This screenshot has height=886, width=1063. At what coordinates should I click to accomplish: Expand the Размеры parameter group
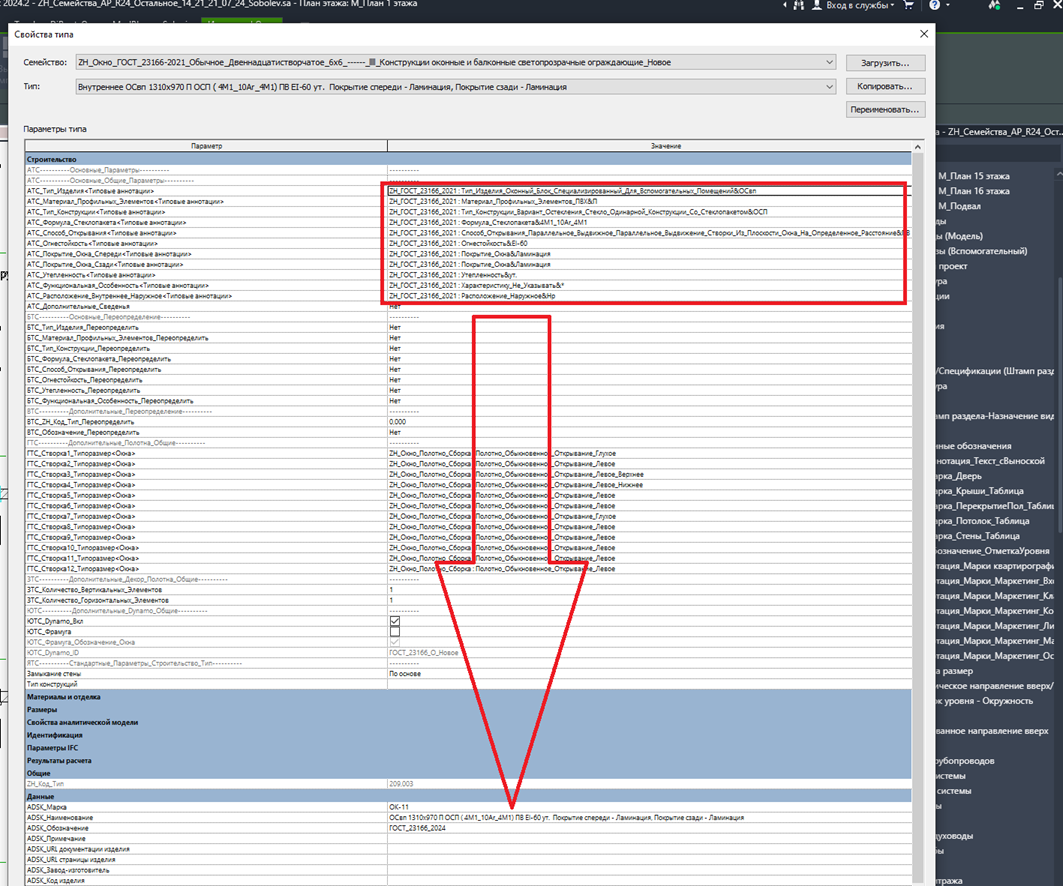[468, 710]
